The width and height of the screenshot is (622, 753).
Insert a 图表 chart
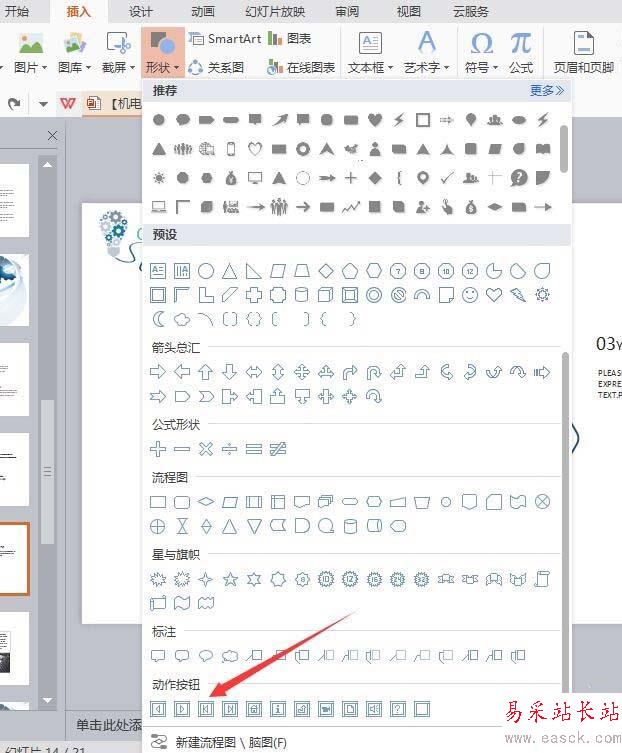coord(290,38)
